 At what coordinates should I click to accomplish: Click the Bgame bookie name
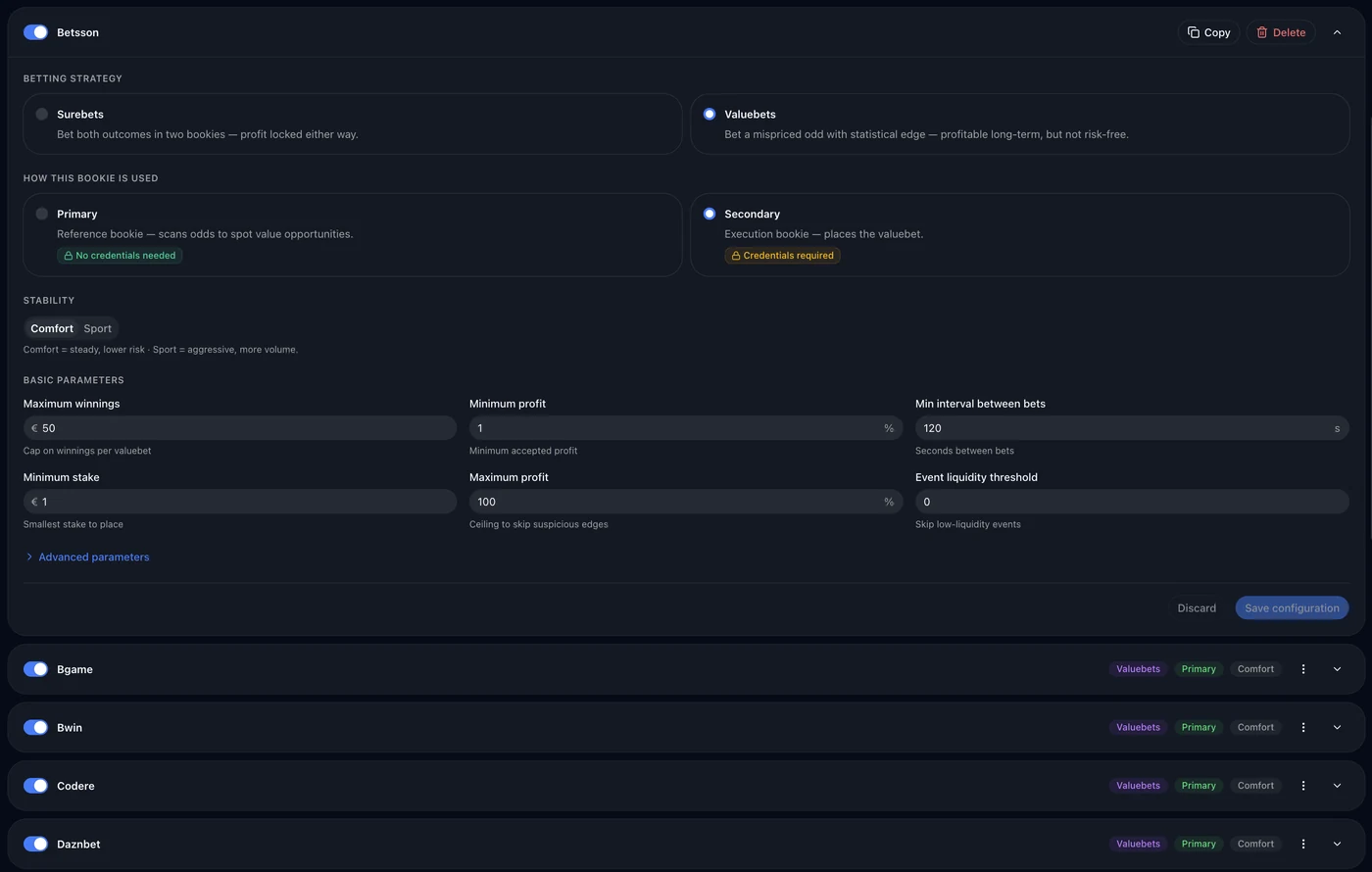point(74,669)
